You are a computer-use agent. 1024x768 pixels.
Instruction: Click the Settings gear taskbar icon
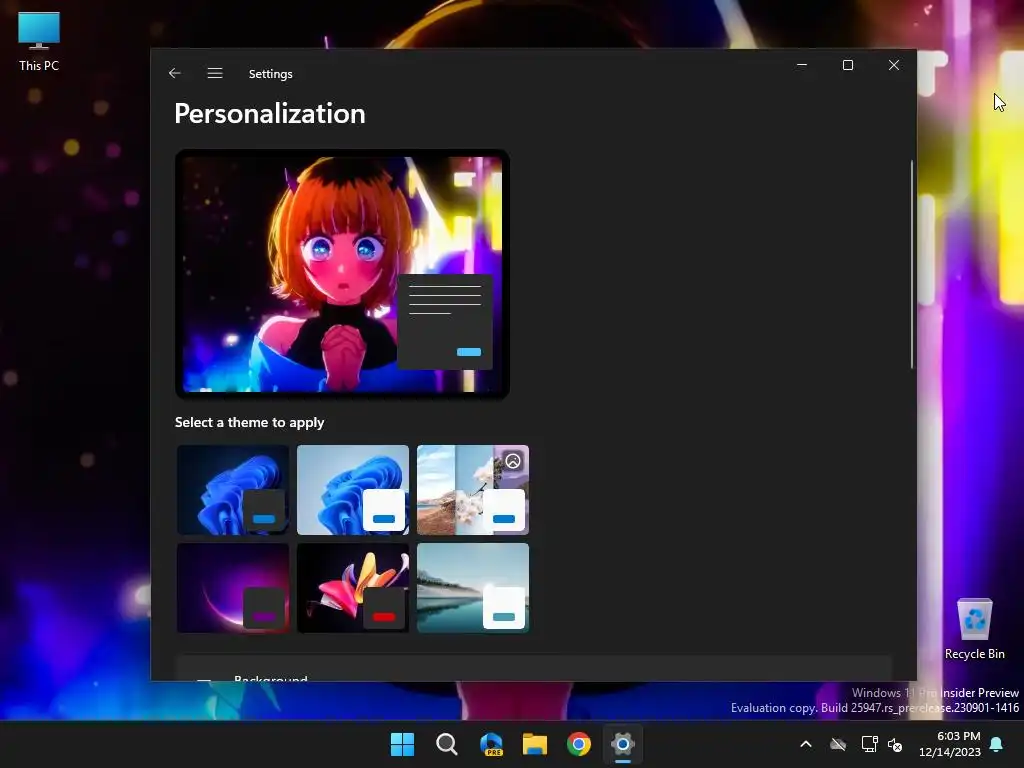point(623,744)
